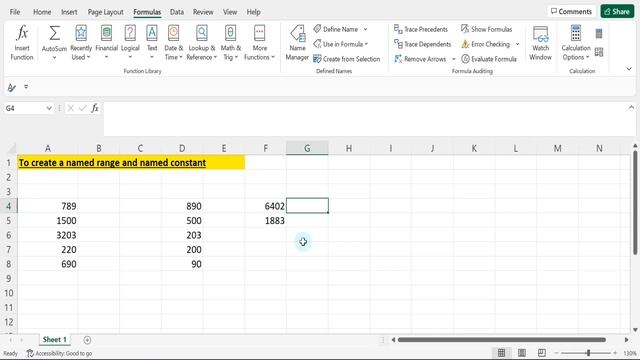The height and width of the screenshot is (360, 640).
Task: Click the Select All corner triangle
Action: [x=11, y=148]
